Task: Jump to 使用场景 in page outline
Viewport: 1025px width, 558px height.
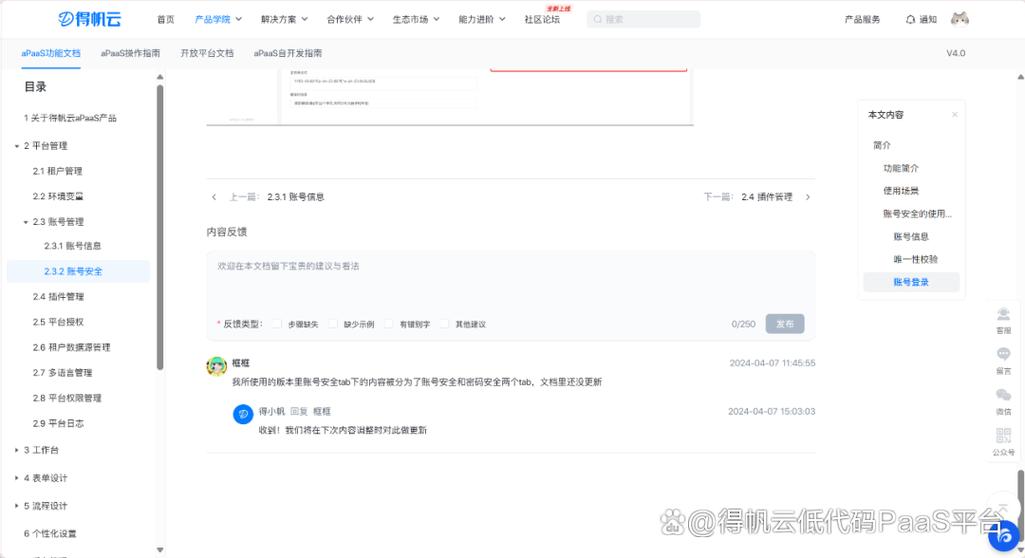Action: [901, 191]
